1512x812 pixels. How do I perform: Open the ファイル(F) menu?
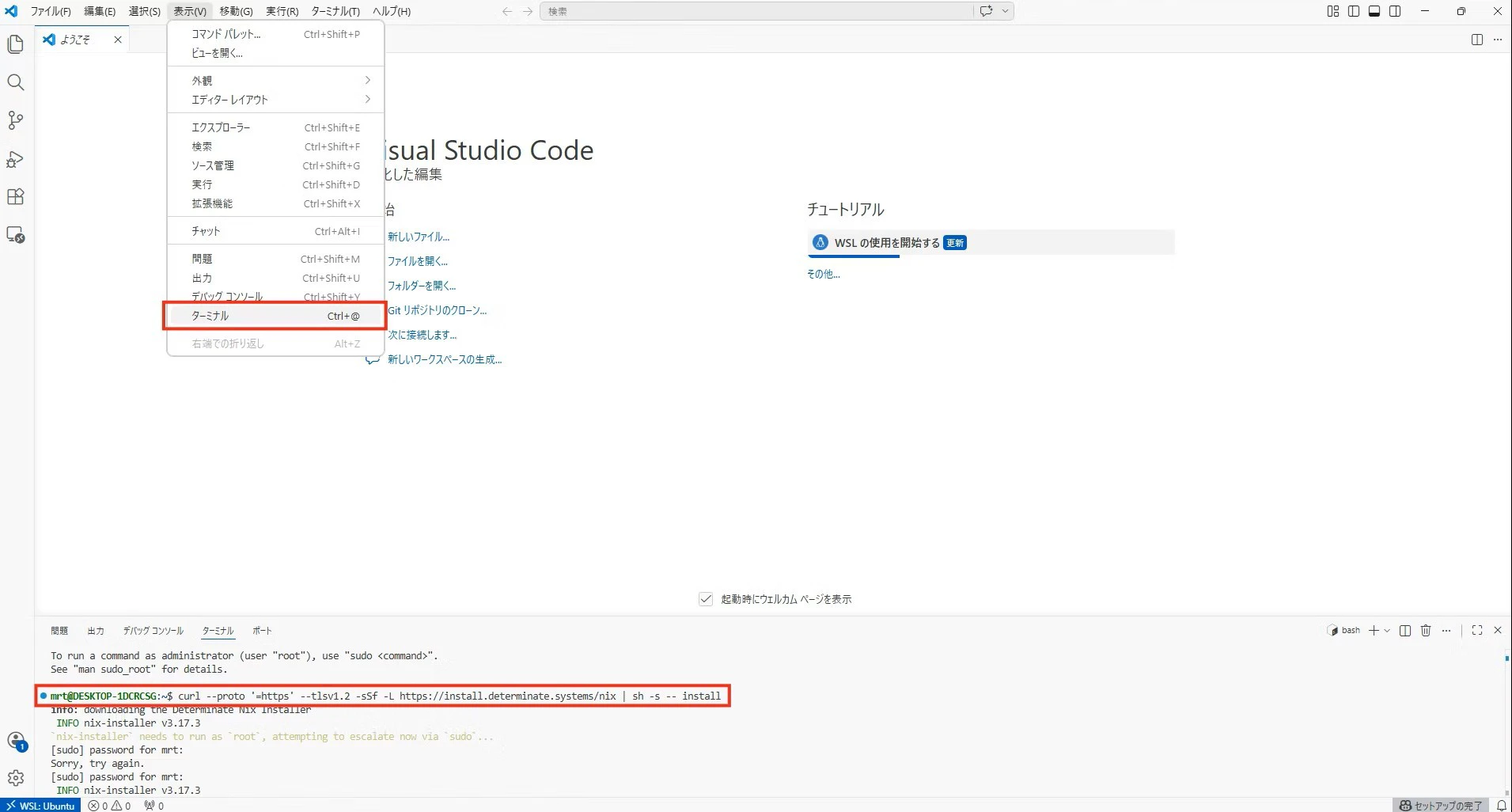tap(51, 11)
